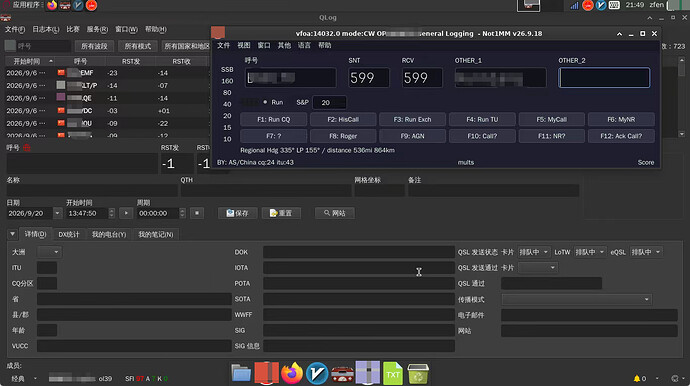Image resolution: width=690 pixels, height=386 pixels.
Task: Open the red round launcher in the top-left panel
Action: pos(92,5)
